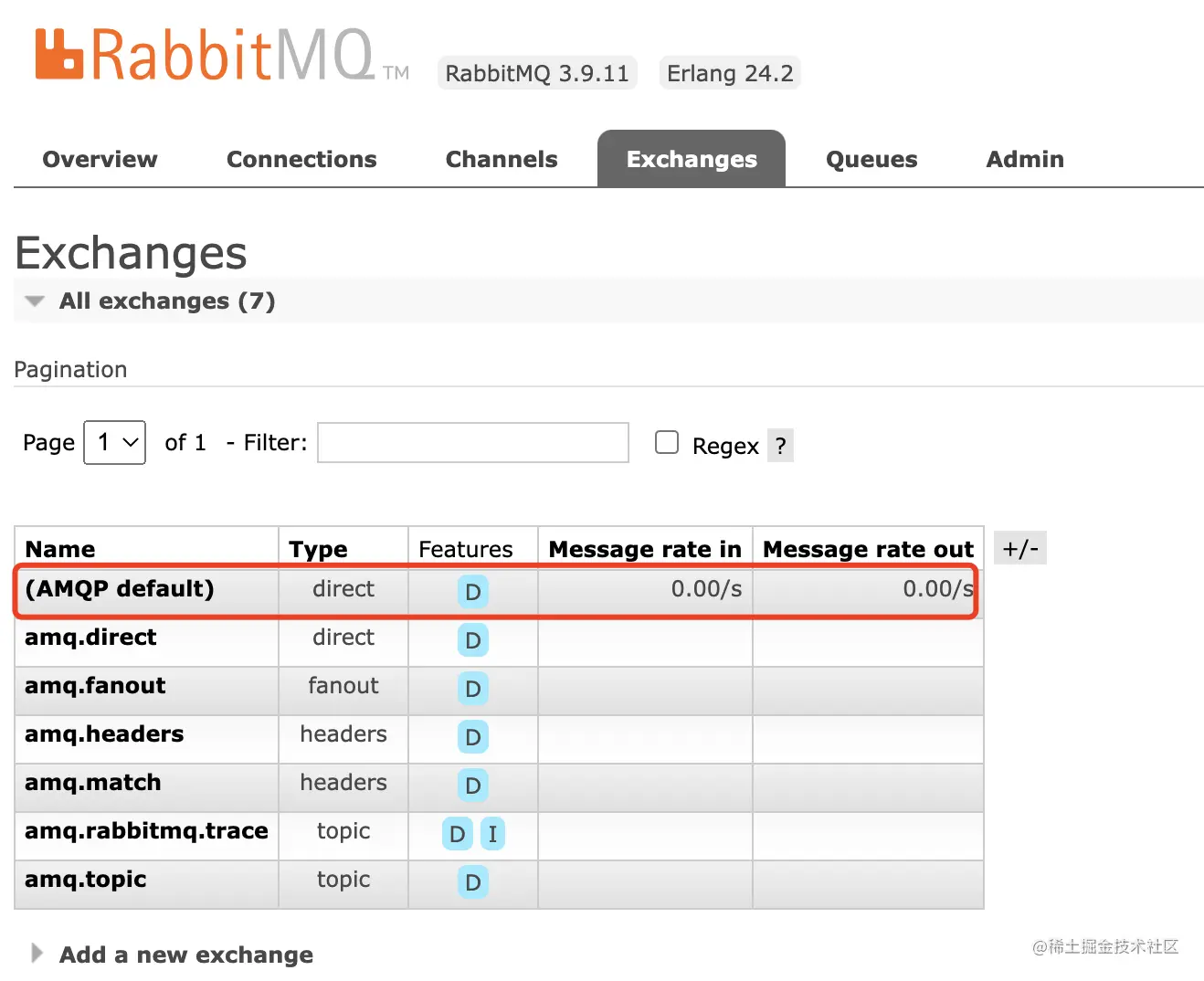Click the D badge for (AMQP default)
Screen dimensions: 1204x981
472,592
